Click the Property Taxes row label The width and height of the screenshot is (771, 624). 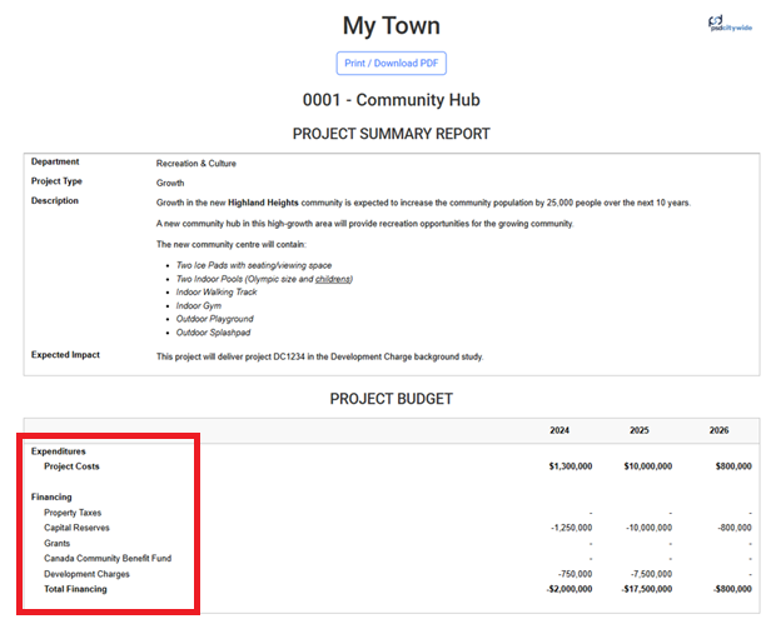pyautogui.click(x=73, y=513)
